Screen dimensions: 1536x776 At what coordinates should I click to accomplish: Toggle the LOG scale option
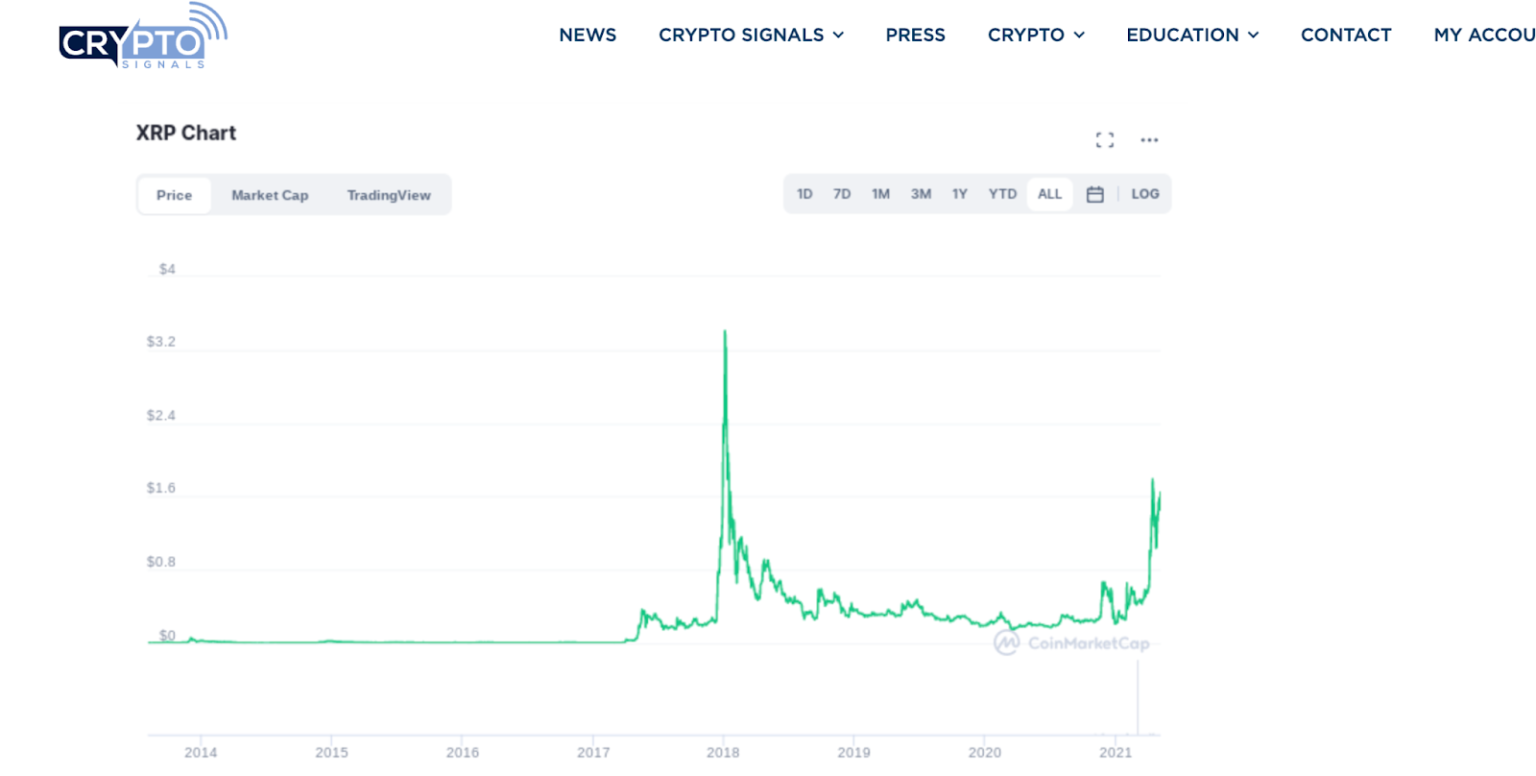pyautogui.click(x=1145, y=194)
